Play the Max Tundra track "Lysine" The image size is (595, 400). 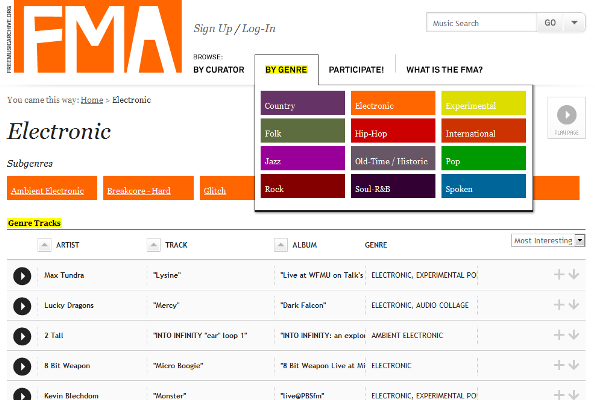pos(22,276)
